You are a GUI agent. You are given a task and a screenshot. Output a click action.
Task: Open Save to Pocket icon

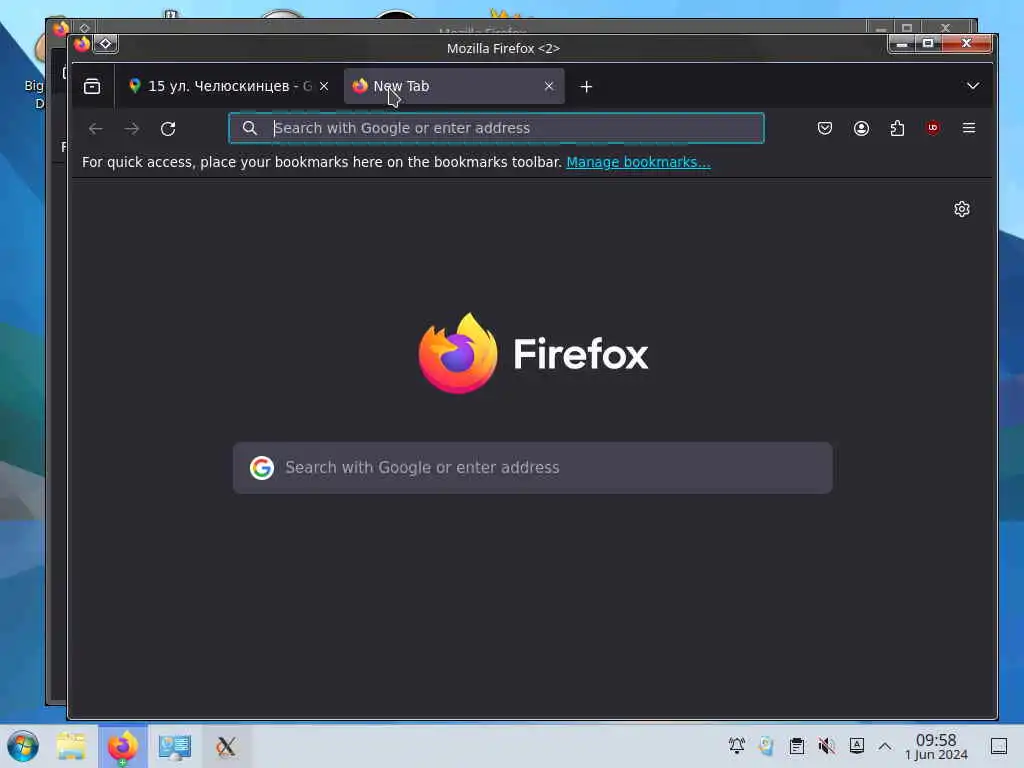(825, 128)
